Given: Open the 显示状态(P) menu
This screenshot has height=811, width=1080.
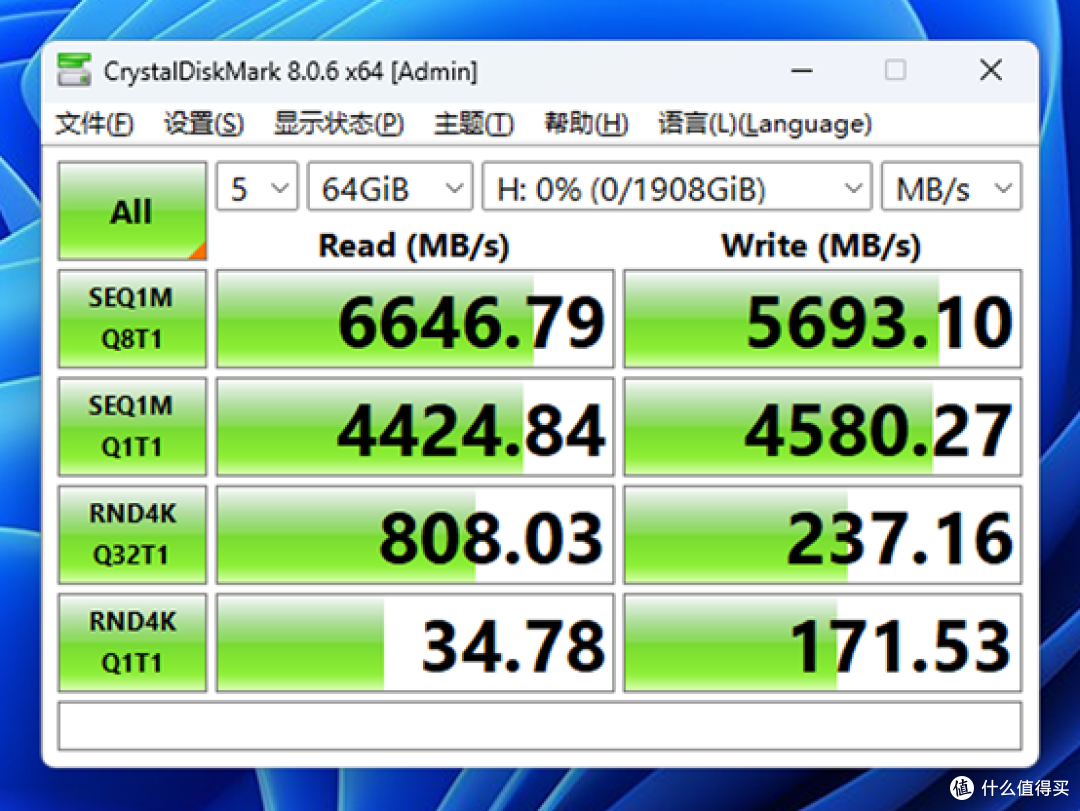Looking at the screenshot, I should point(339,124).
